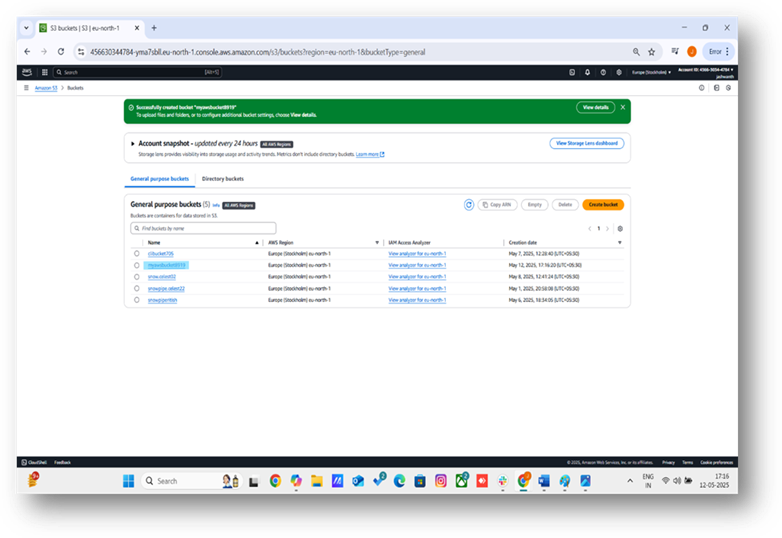782x538 pixels.
Task: Switch to Directory buckets tab
Action: [x=223, y=179]
